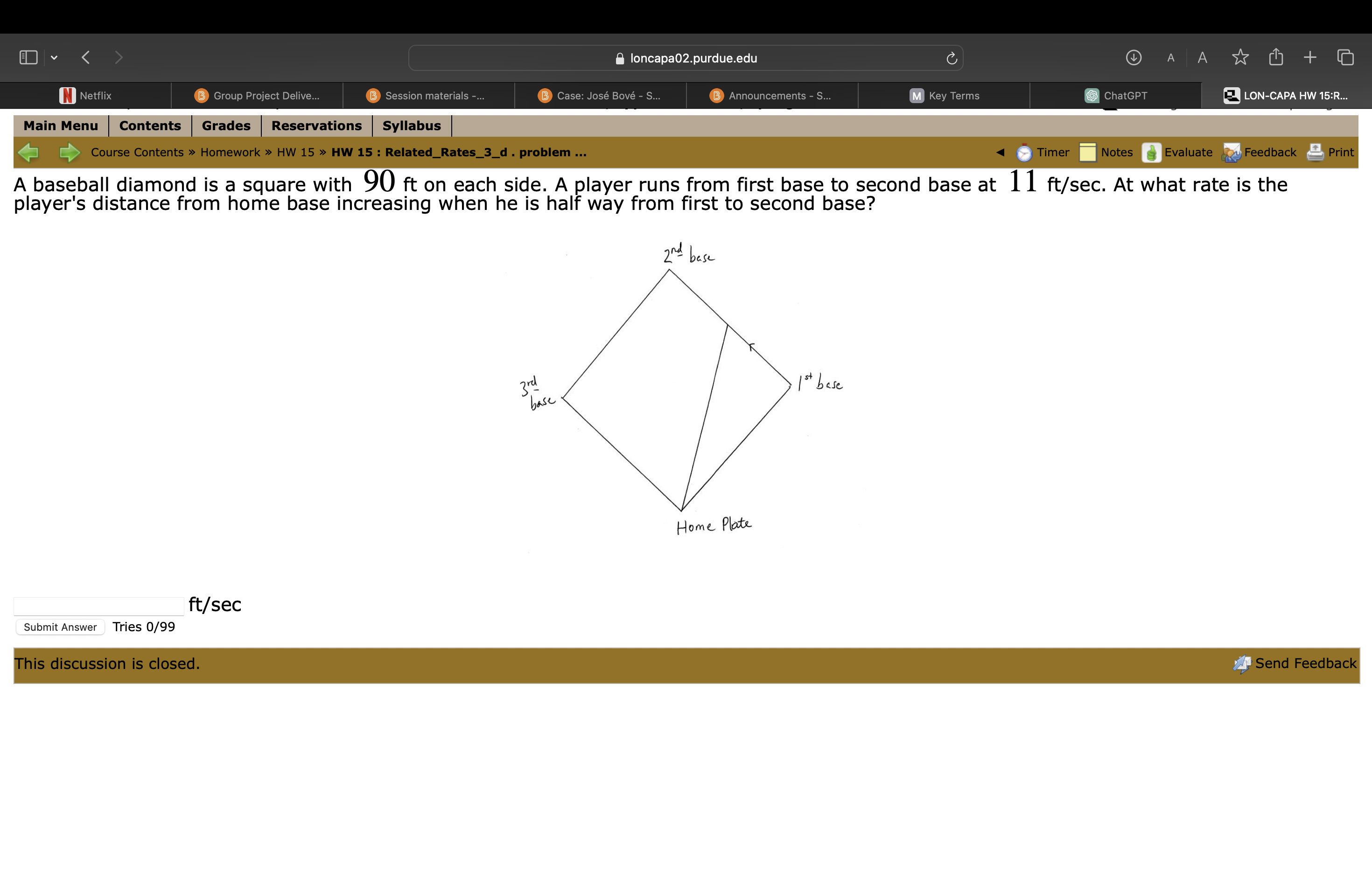
Task: Navigate back using the green left arrow
Action: click(x=29, y=152)
